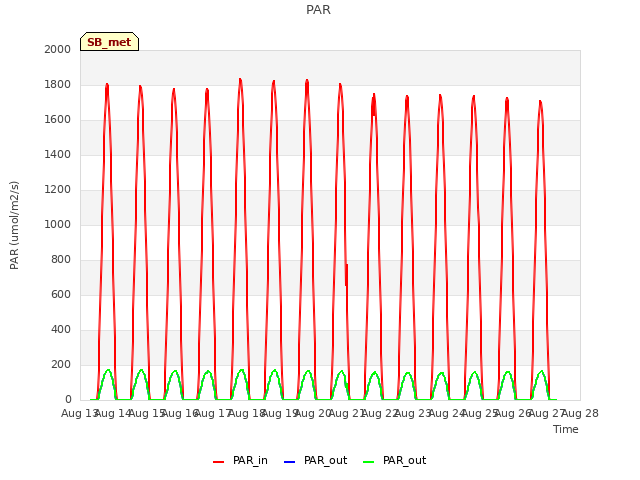Click the green PAR_out legend swatch

tap(369, 462)
